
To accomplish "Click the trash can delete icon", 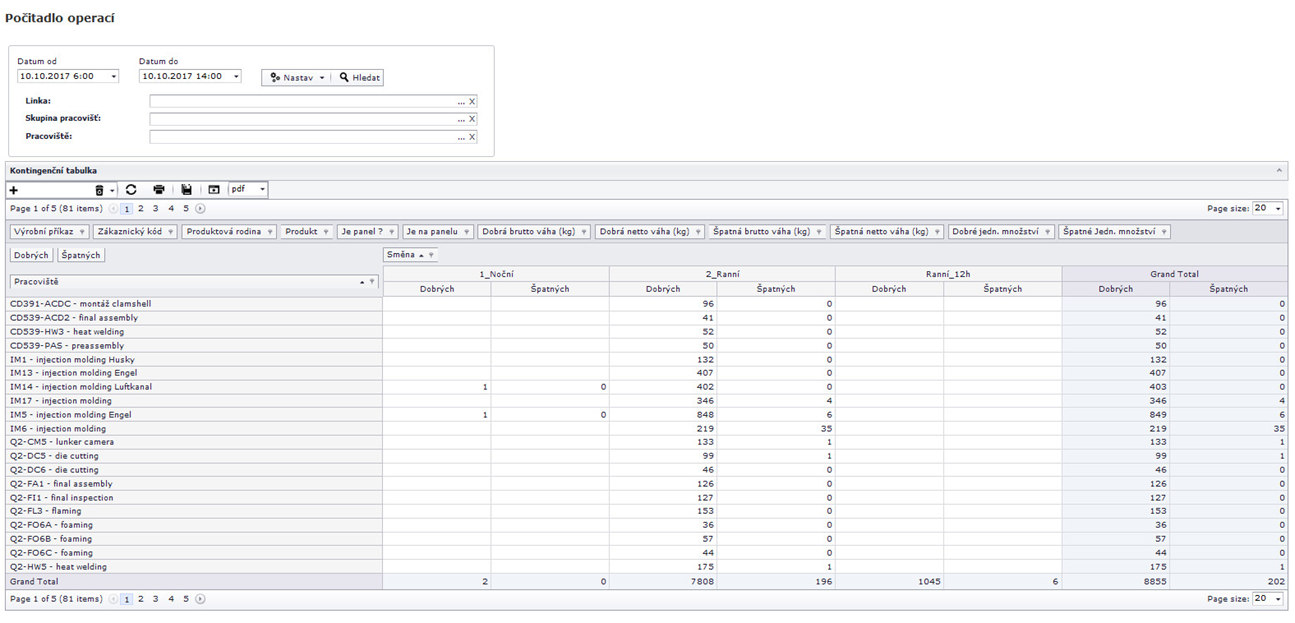I will click(99, 190).
